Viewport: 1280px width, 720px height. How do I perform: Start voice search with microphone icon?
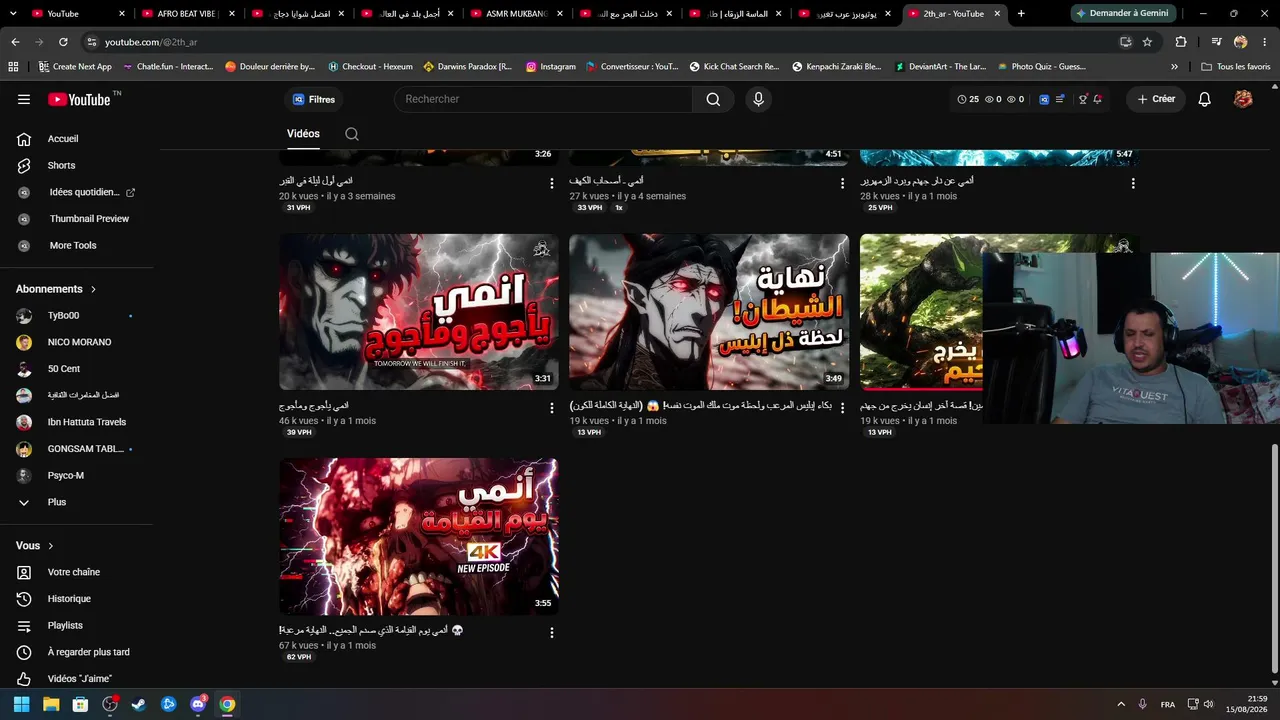coord(758,99)
